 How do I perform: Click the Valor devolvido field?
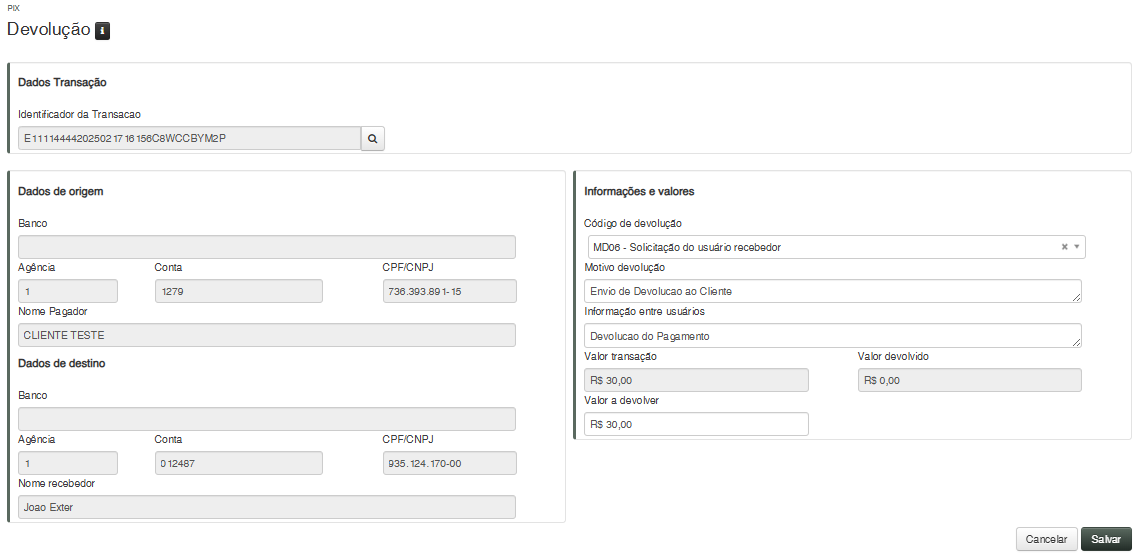pos(969,380)
